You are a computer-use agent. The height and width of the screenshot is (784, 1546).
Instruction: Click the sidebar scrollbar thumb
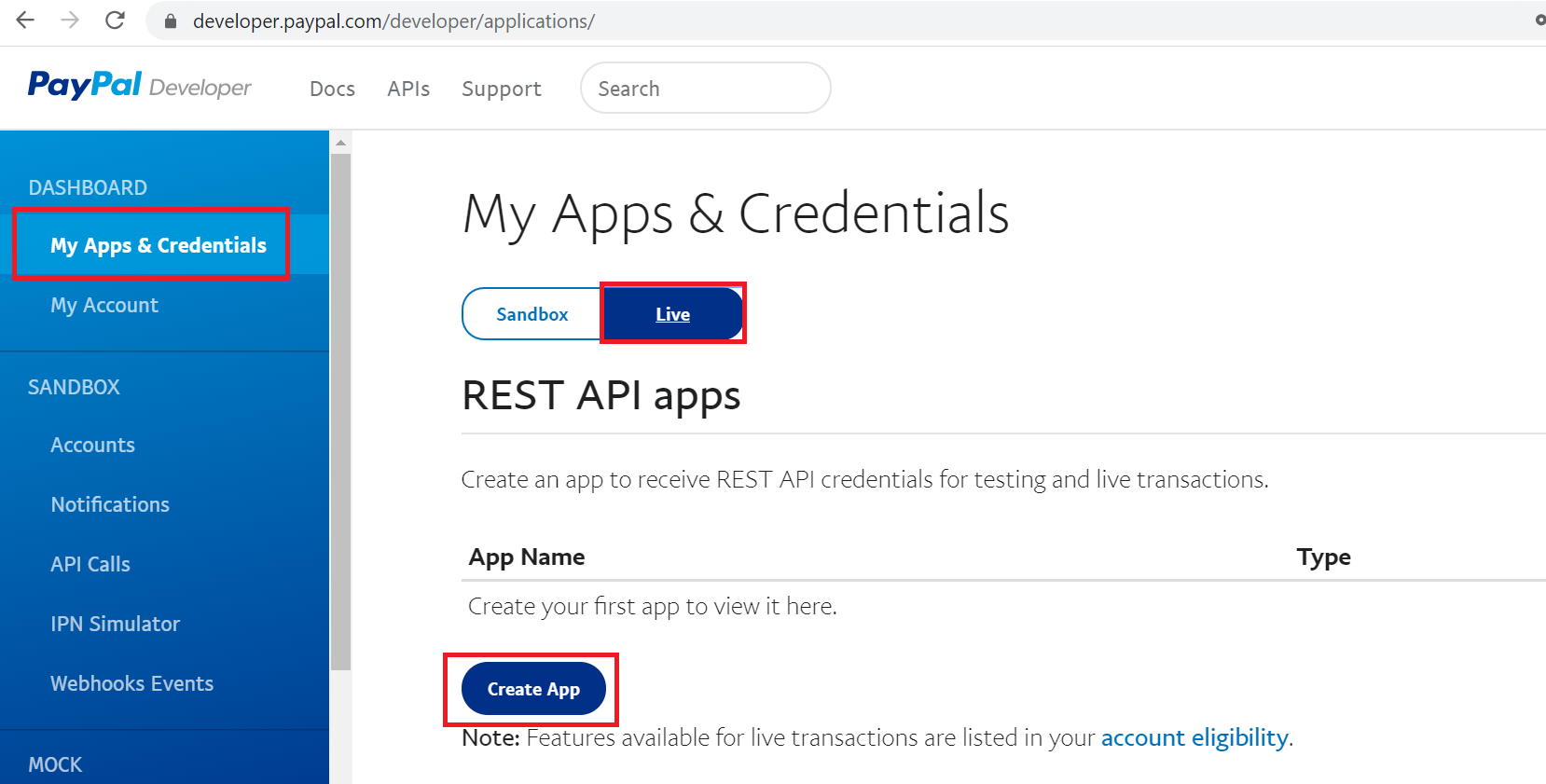coord(340,412)
